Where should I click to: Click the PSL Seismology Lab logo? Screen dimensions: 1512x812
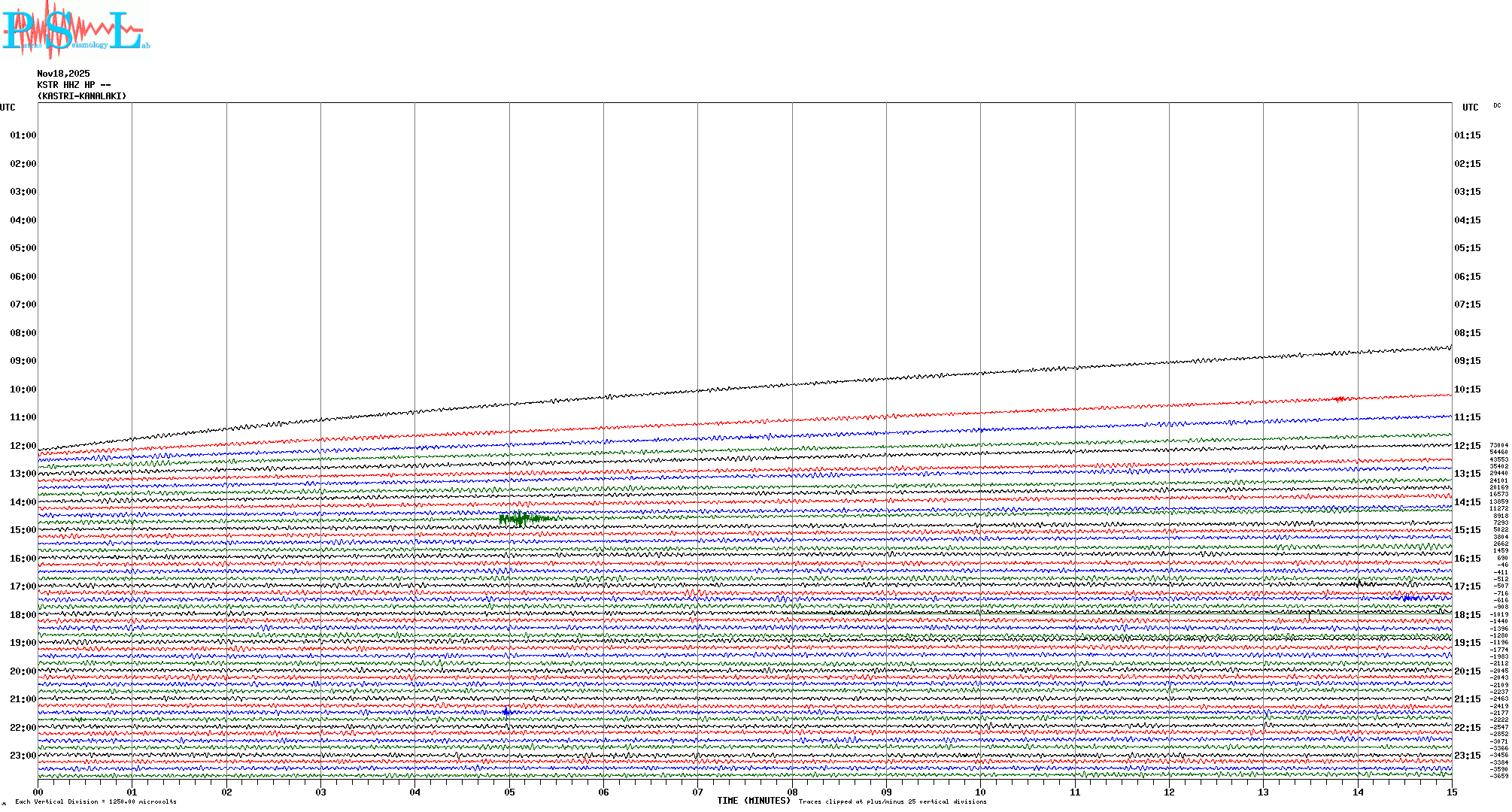(x=75, y=30)
